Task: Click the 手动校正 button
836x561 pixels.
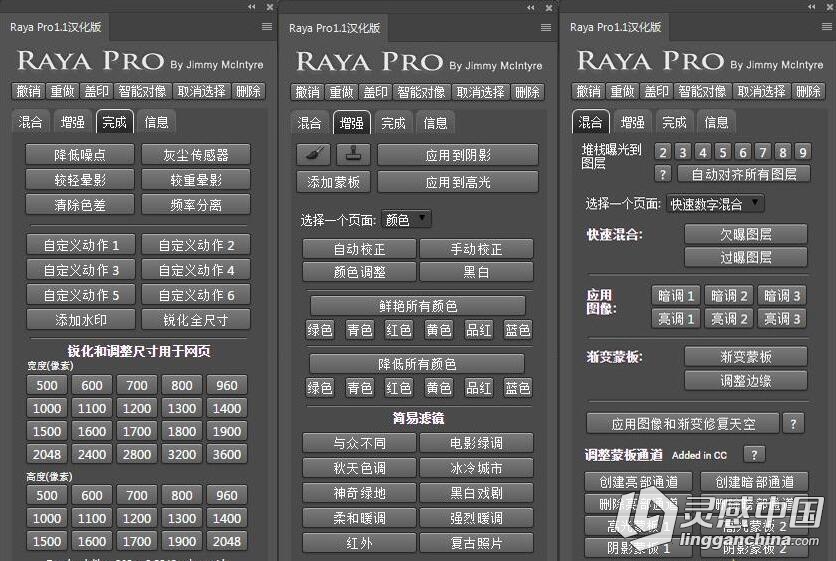Action: 476,249
